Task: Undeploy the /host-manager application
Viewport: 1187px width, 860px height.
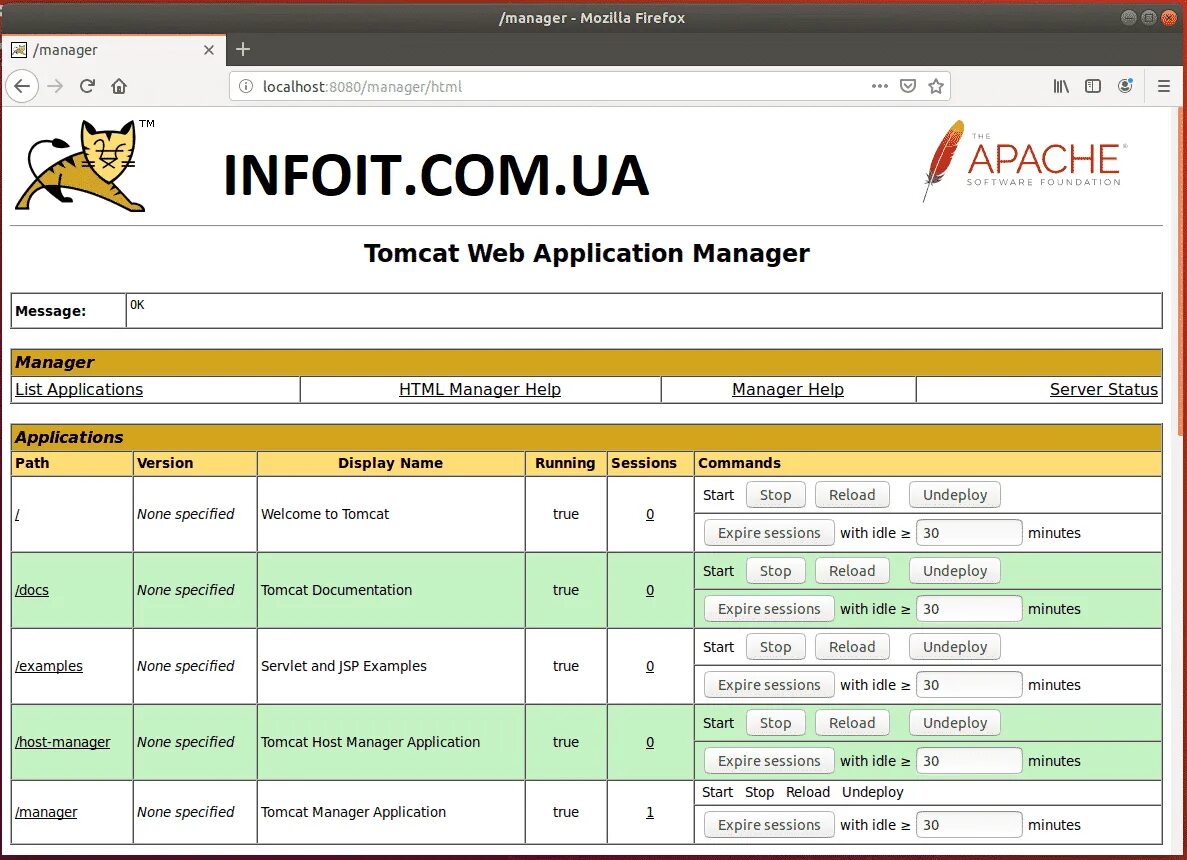Action: coord(955,723)
